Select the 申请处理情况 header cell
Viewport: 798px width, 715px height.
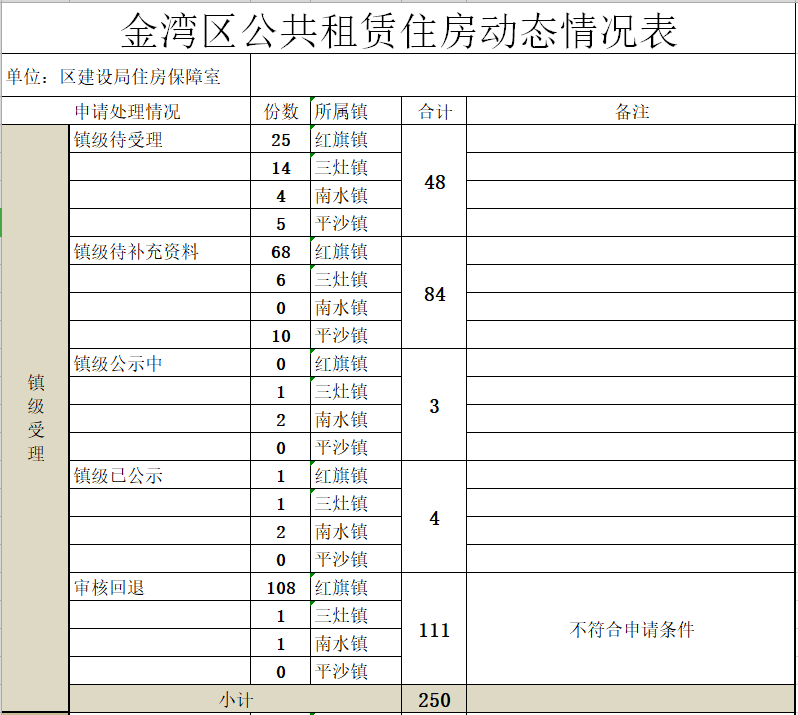[127, 112]
